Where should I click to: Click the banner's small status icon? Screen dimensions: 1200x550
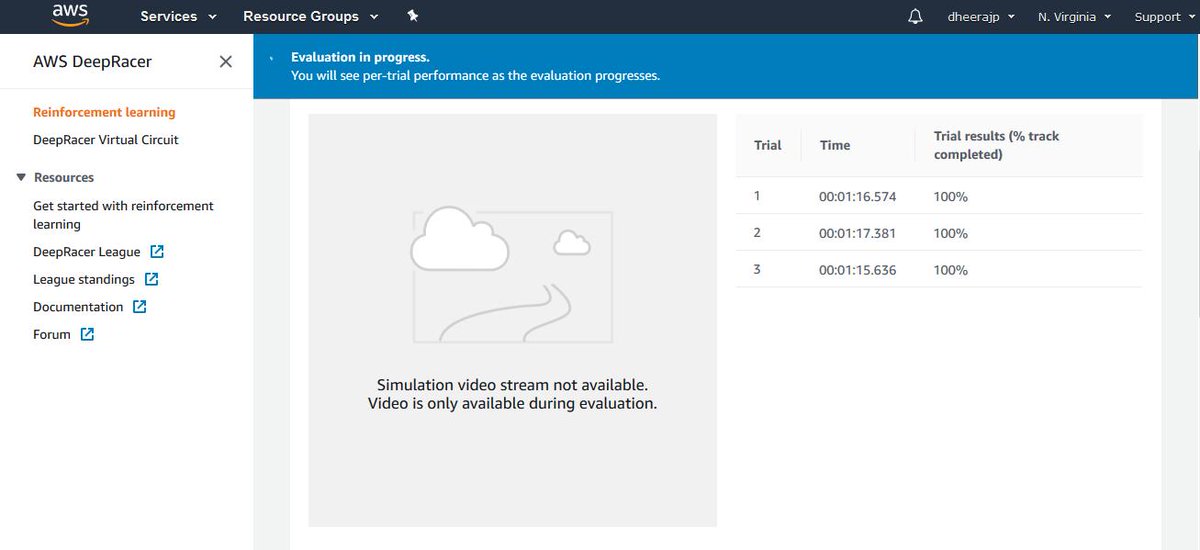coord(272,58)
